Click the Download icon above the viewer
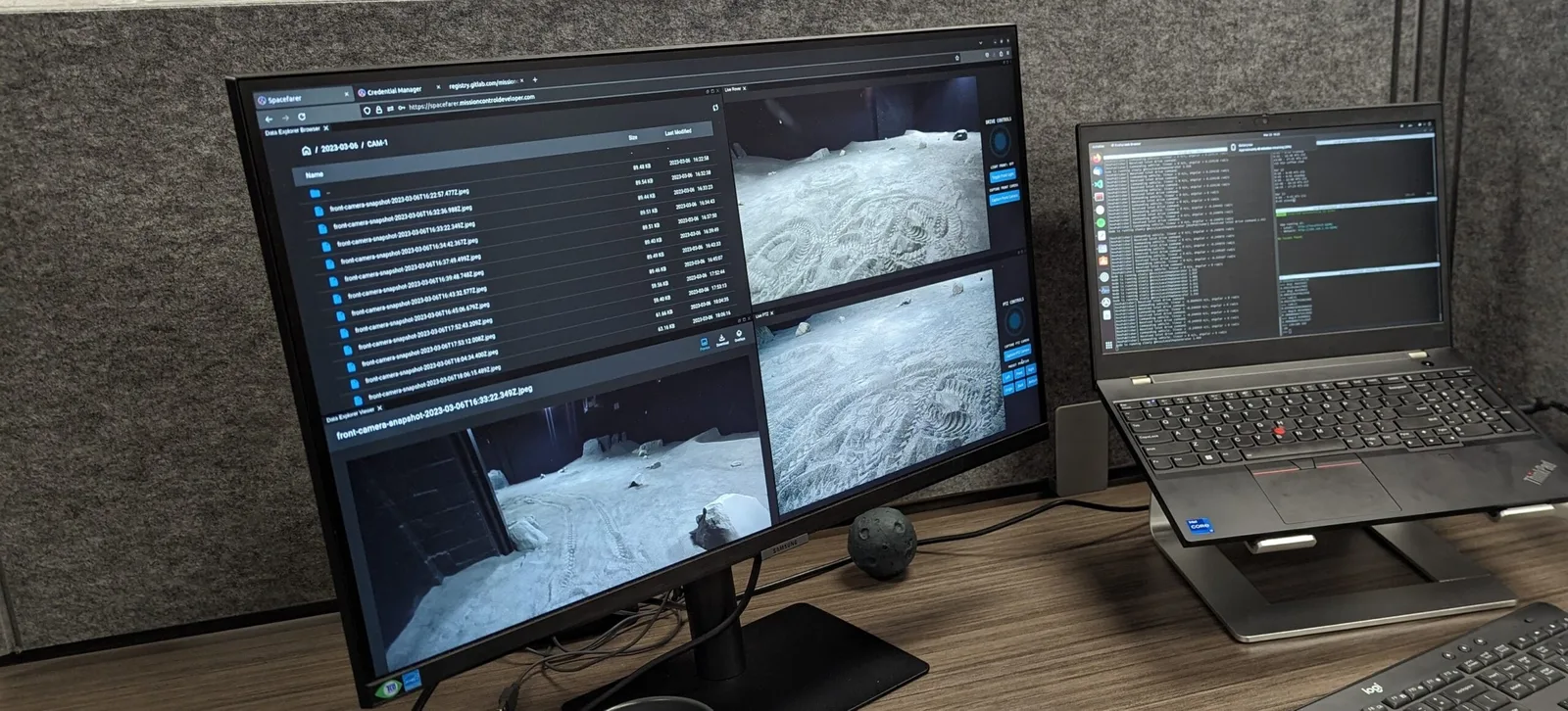 [722, 339]
